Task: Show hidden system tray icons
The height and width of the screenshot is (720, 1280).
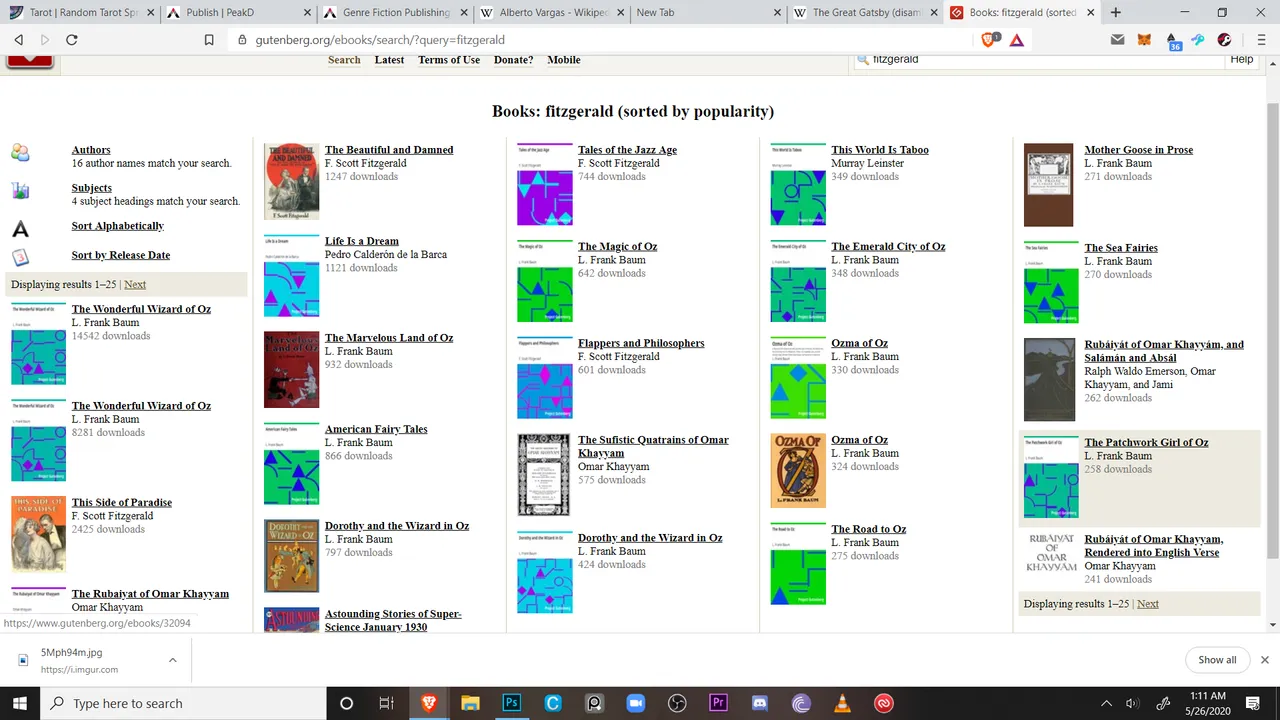Action: [x=1106, y=703]
